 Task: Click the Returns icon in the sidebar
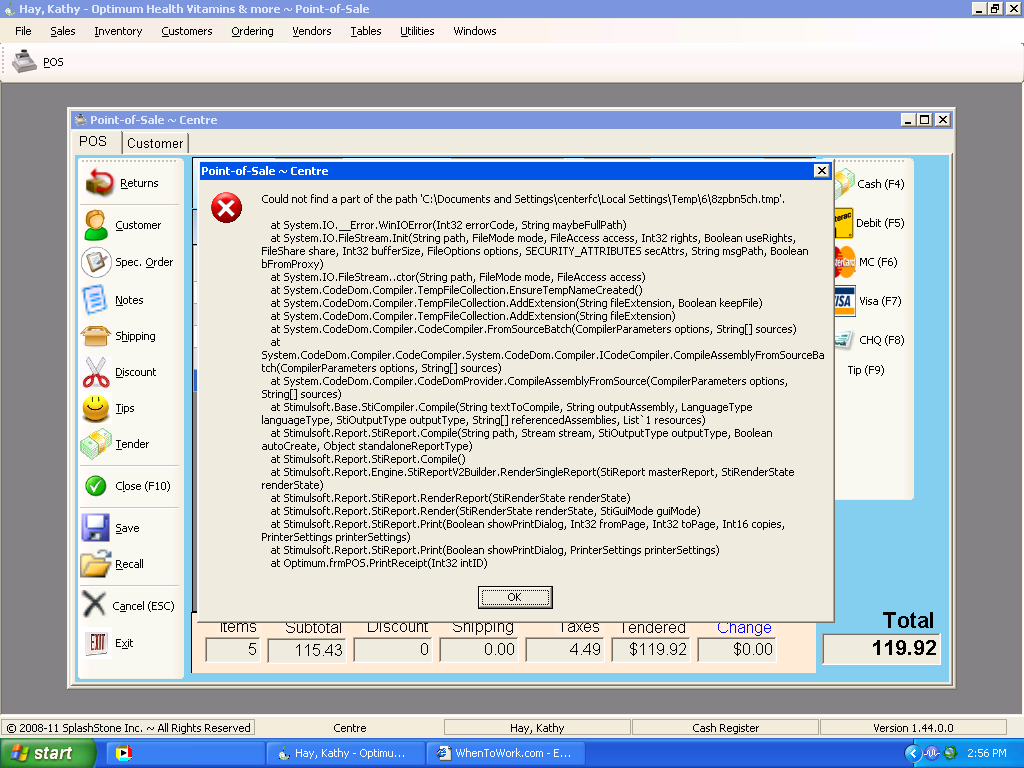[100, 182]
